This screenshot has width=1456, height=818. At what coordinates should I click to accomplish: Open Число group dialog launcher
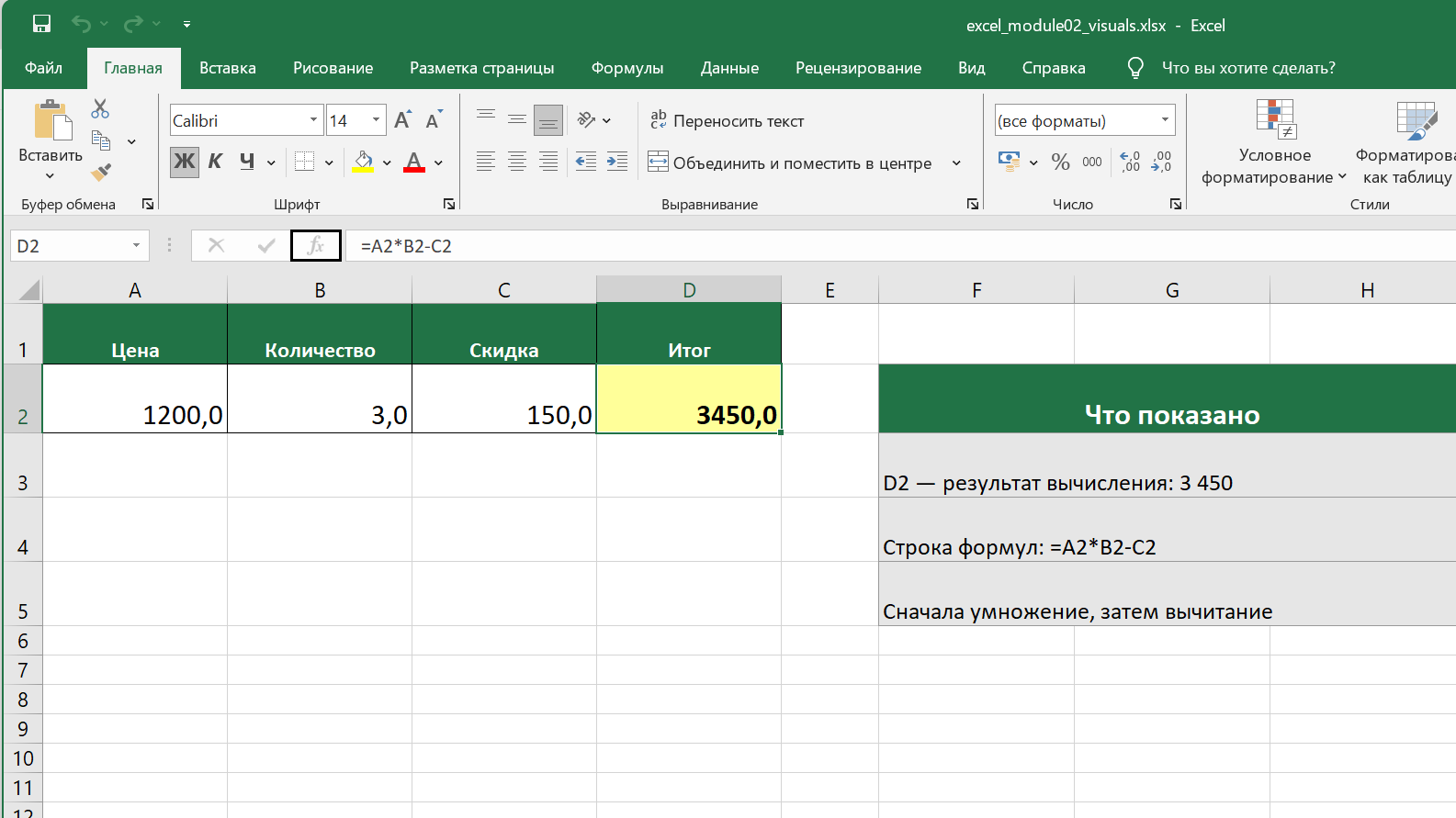click(x=1176, y=204)
